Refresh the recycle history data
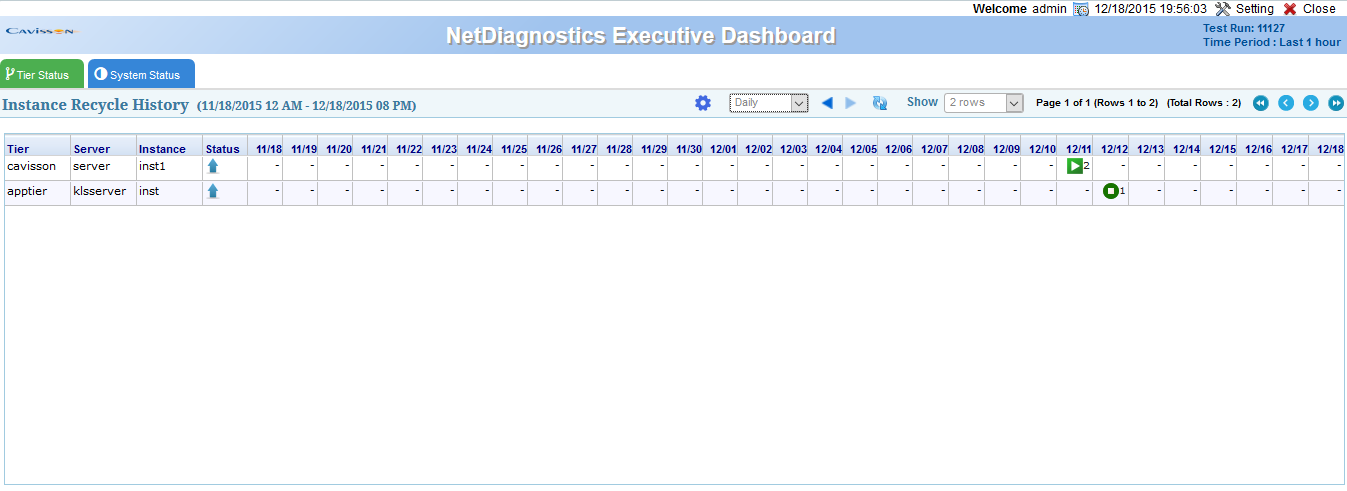Image resolution: width=1347 pixels, height=491 pixels. pos(880,103)
